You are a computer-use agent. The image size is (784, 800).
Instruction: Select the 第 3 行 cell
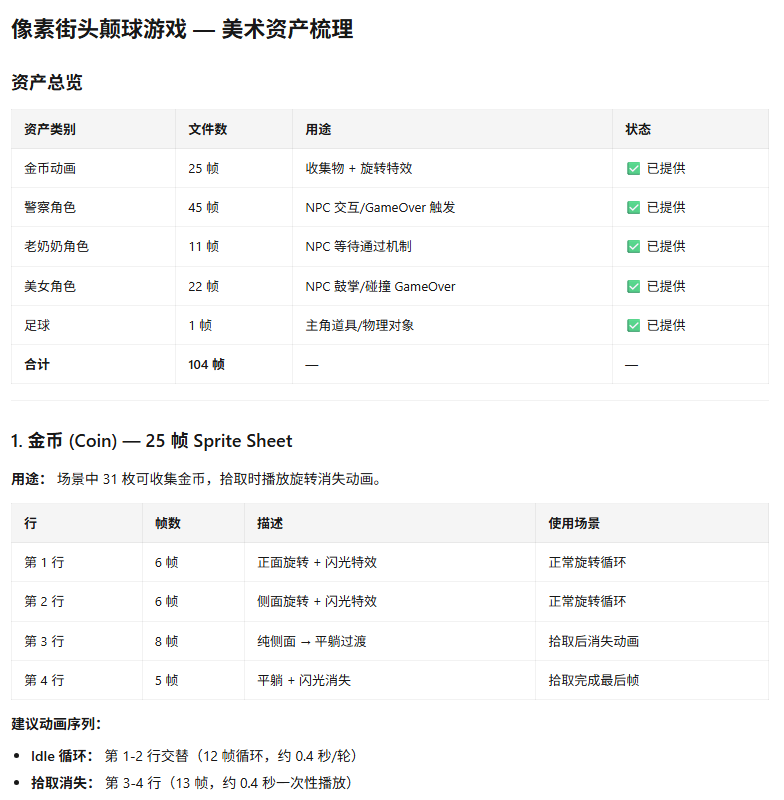tap(77, 641)
